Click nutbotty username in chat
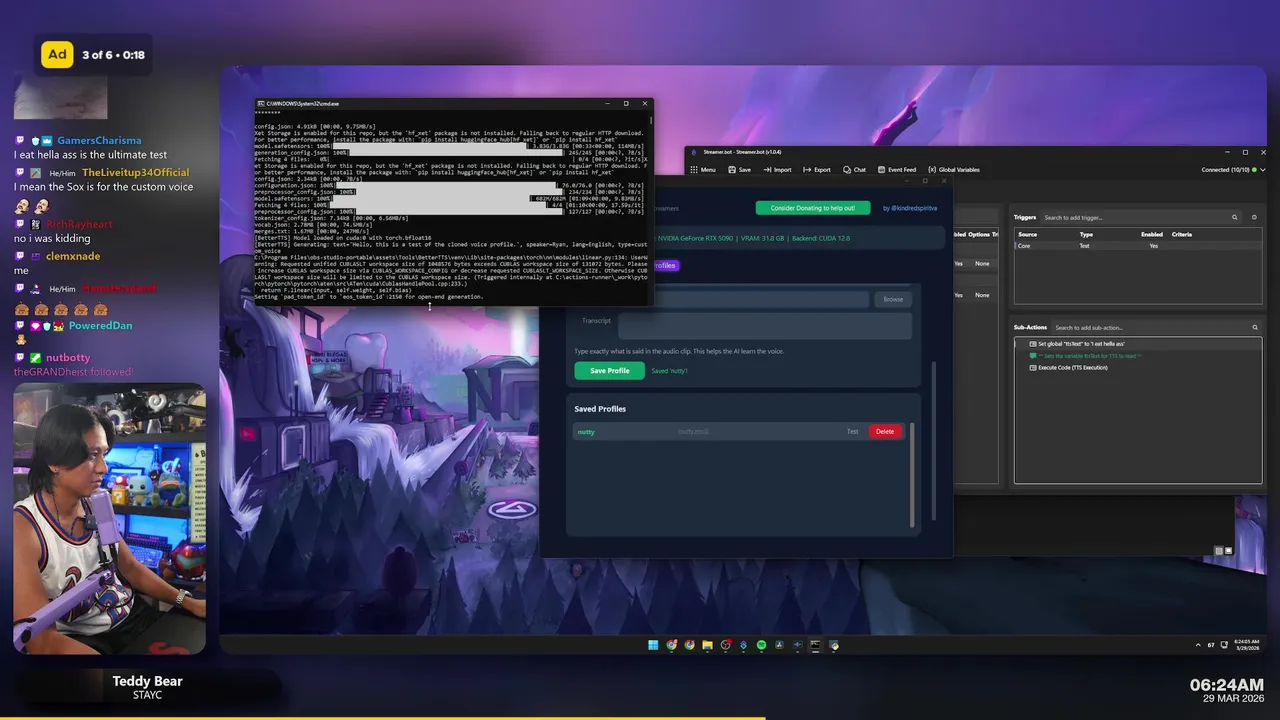Screen dimensions: 1280x720 click(68, 357)
